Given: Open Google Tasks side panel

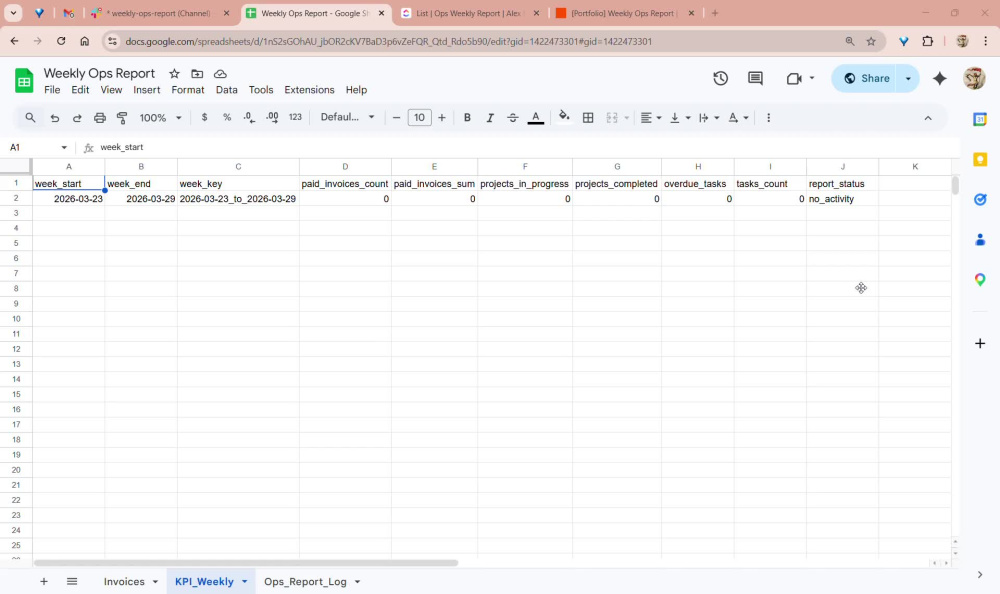Looking at the screenshot, I should click(980, 200).
